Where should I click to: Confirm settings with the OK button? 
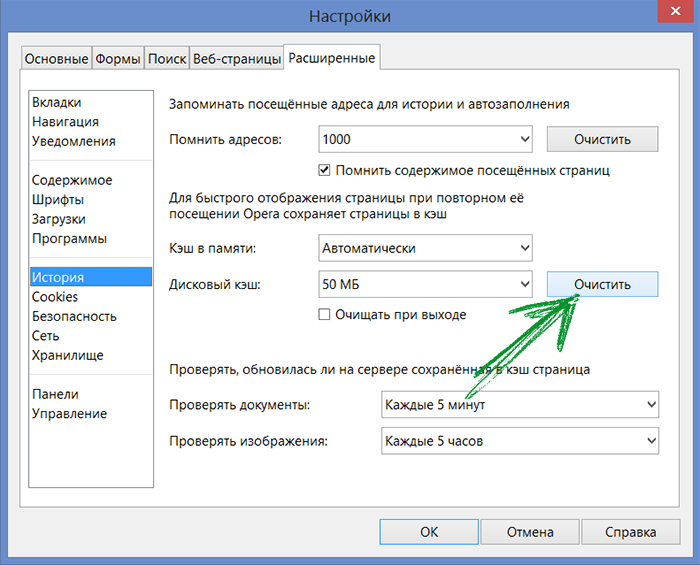pyautogui.click(x=429, y=532)
